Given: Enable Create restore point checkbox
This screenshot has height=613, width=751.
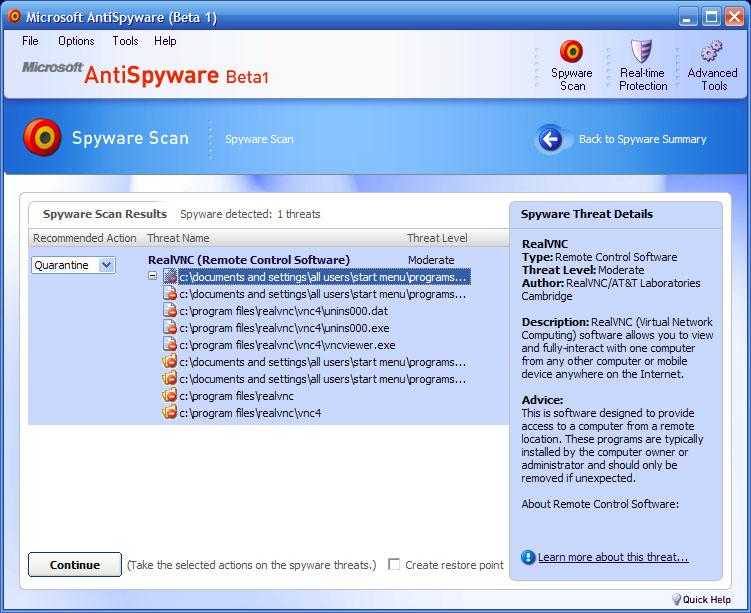Looking at the screenshot, I should click(x=394, y=564).
